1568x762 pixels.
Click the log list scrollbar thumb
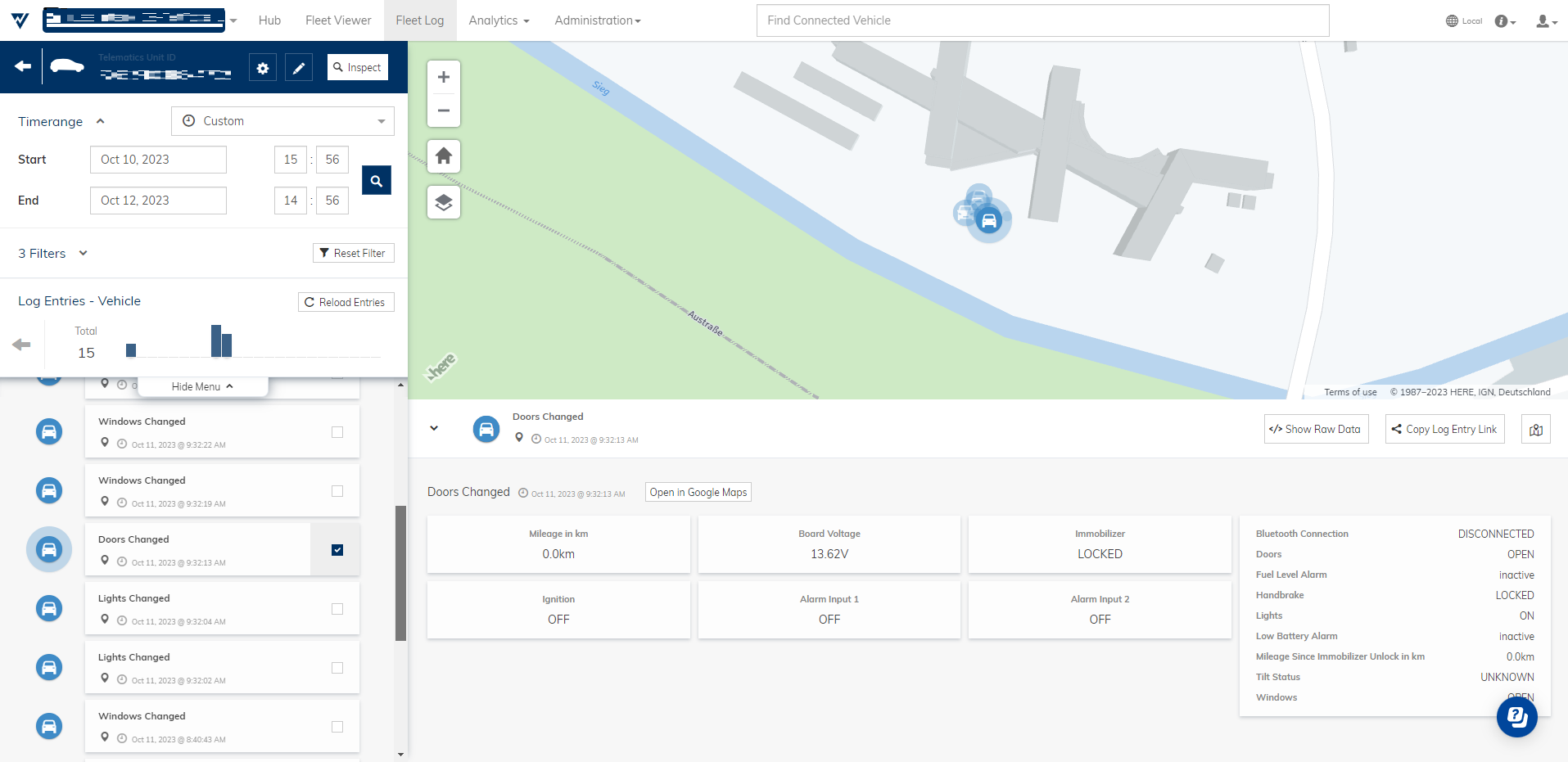click(x=400, y=573)
